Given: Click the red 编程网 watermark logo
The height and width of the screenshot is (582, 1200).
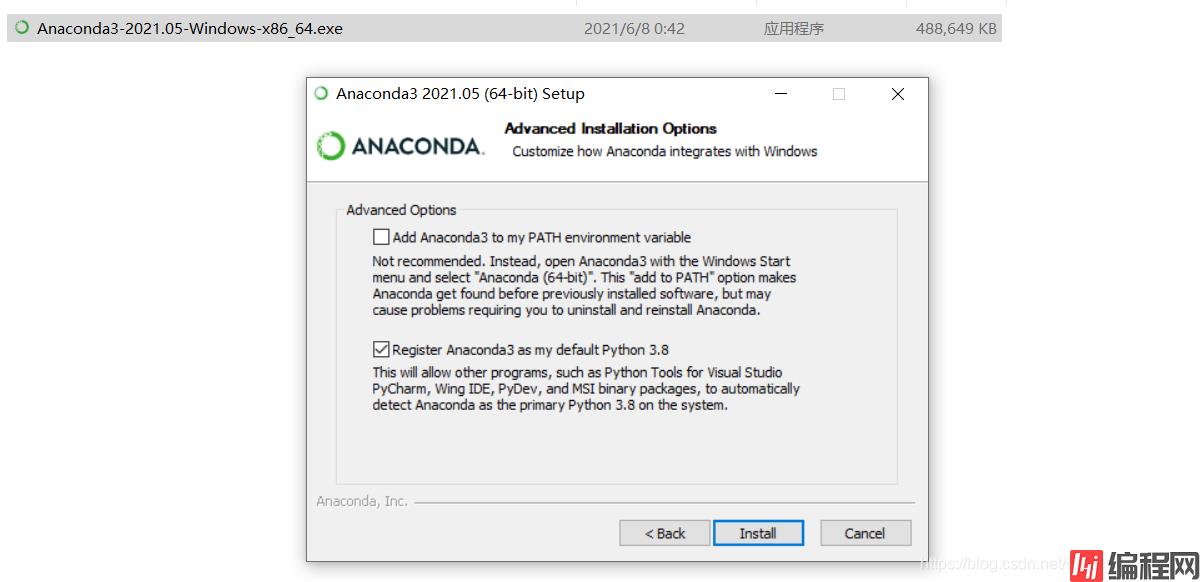Looking at the screenshot, I should pos(1129,563).
